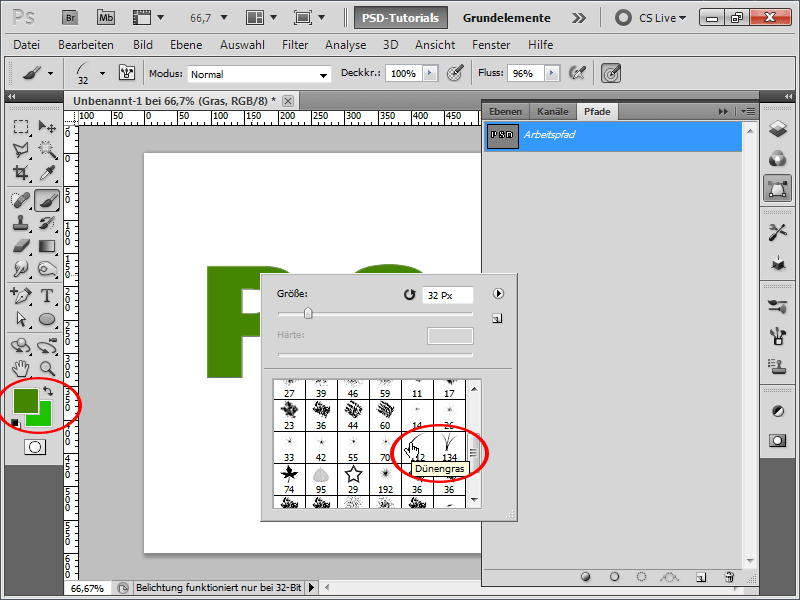
Task: Activate PSD-Tutorials workspace button
Action: coord(401,18)
